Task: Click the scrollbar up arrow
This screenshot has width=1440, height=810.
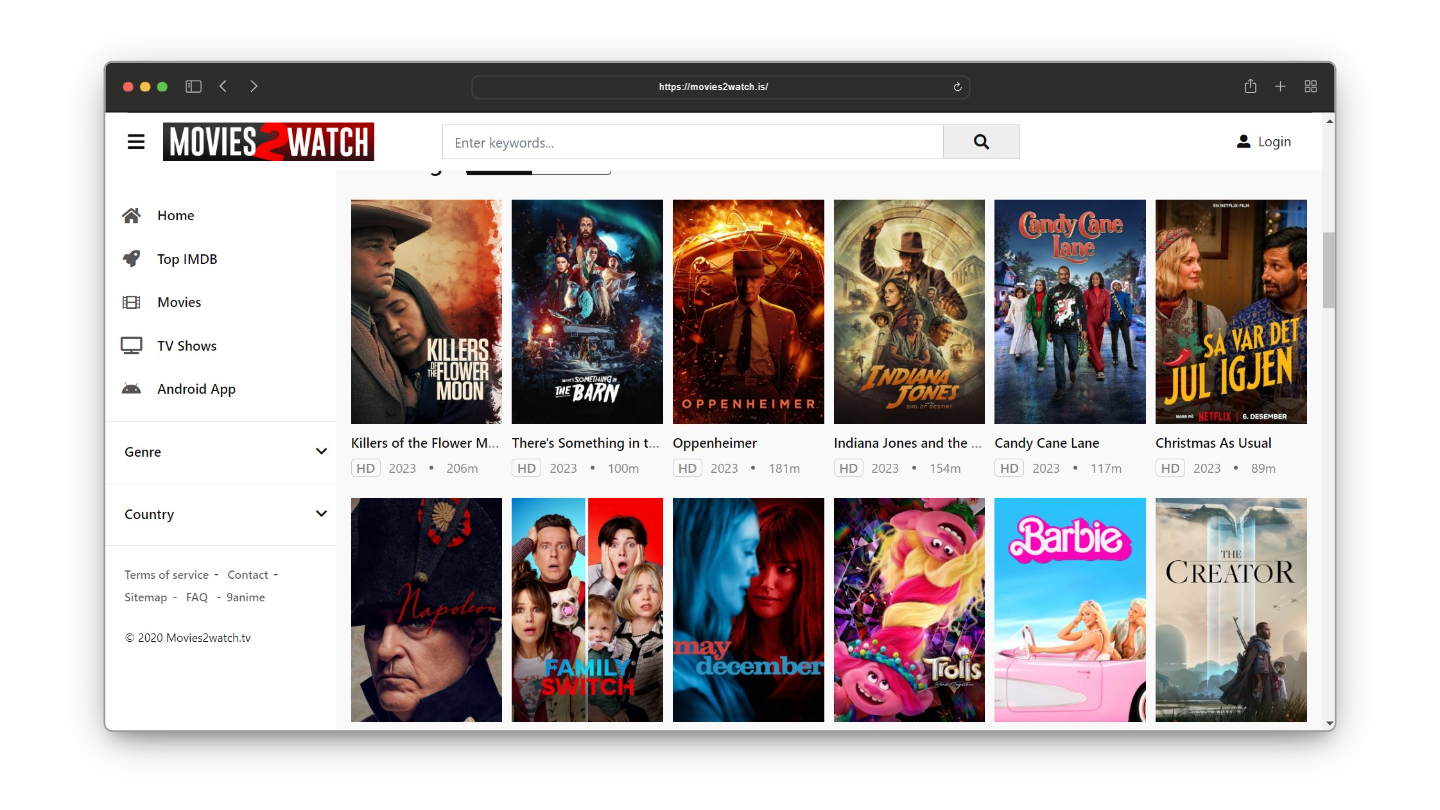Action: 1329,121
